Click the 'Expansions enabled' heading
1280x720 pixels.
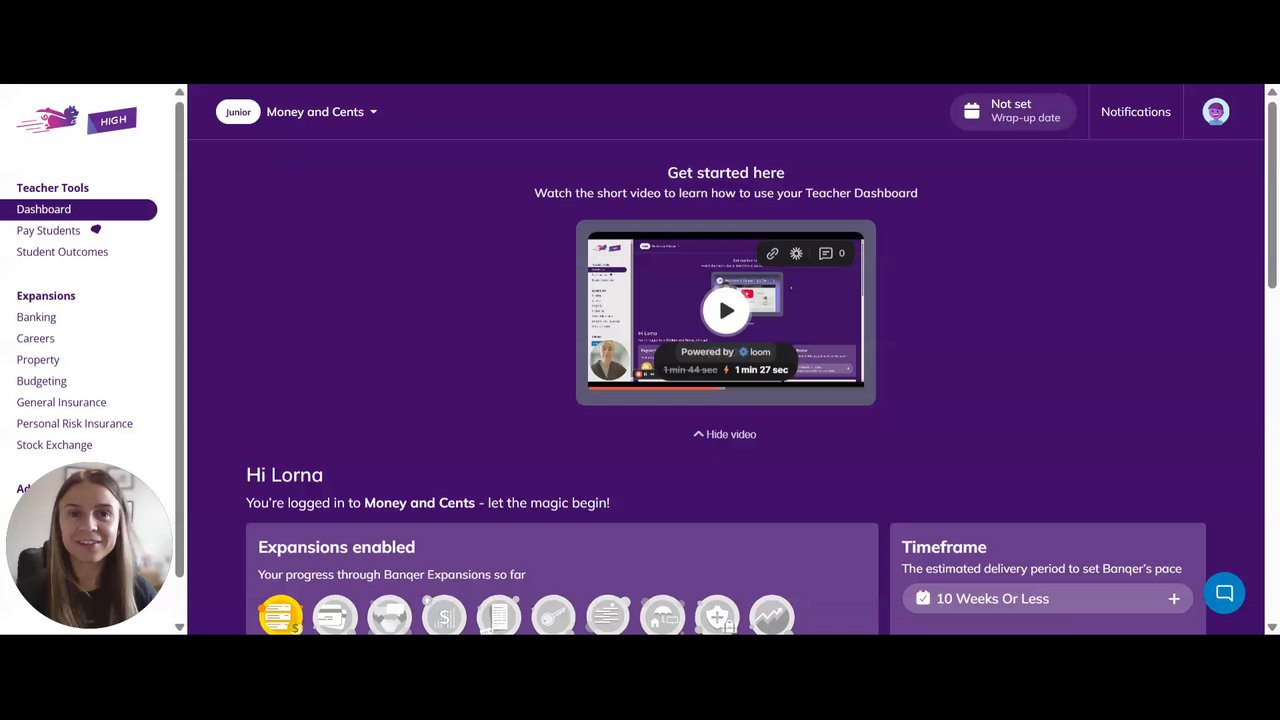click(336, 547)
